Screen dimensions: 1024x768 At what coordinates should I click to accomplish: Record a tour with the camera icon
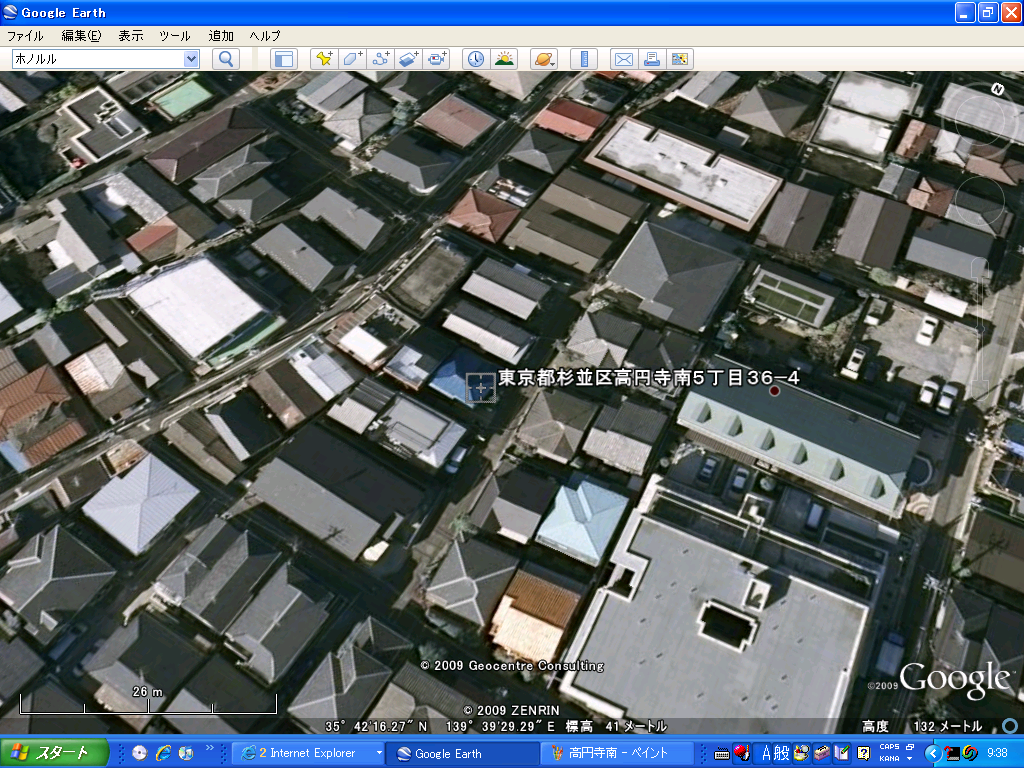[436, 59]
